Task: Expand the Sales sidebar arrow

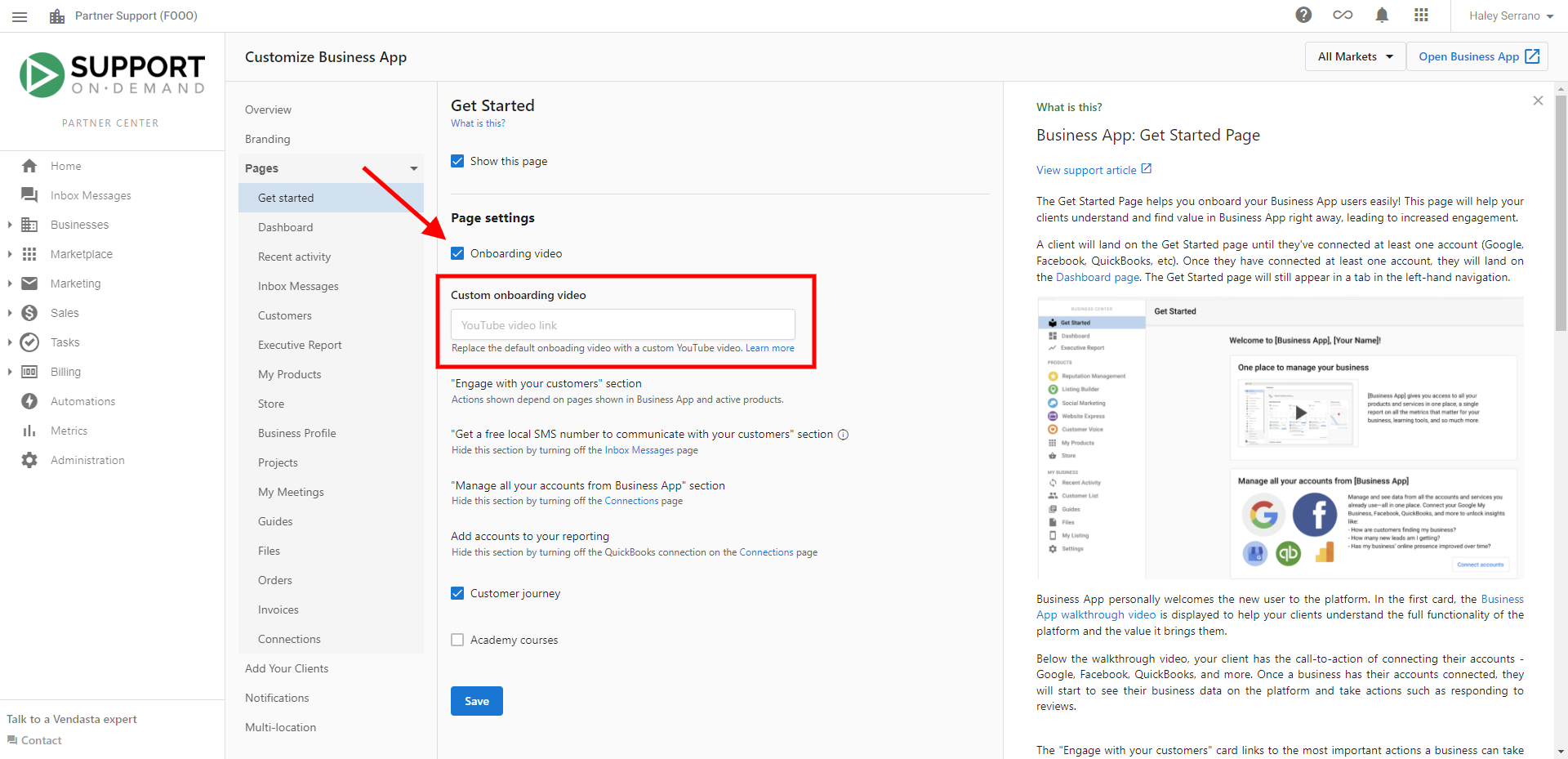Action: click(9, 313)
